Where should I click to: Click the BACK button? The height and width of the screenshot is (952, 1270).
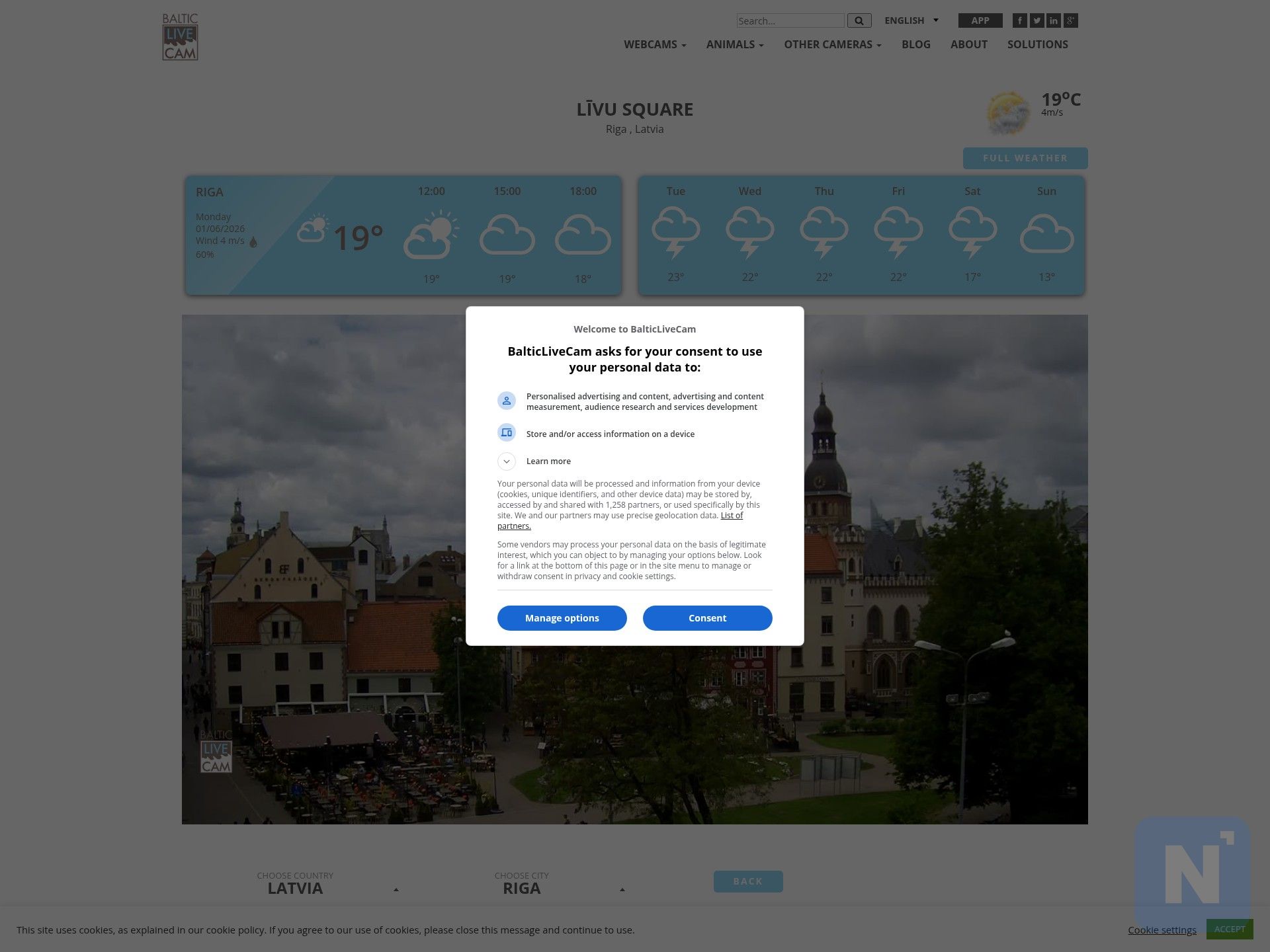point(748,881)
